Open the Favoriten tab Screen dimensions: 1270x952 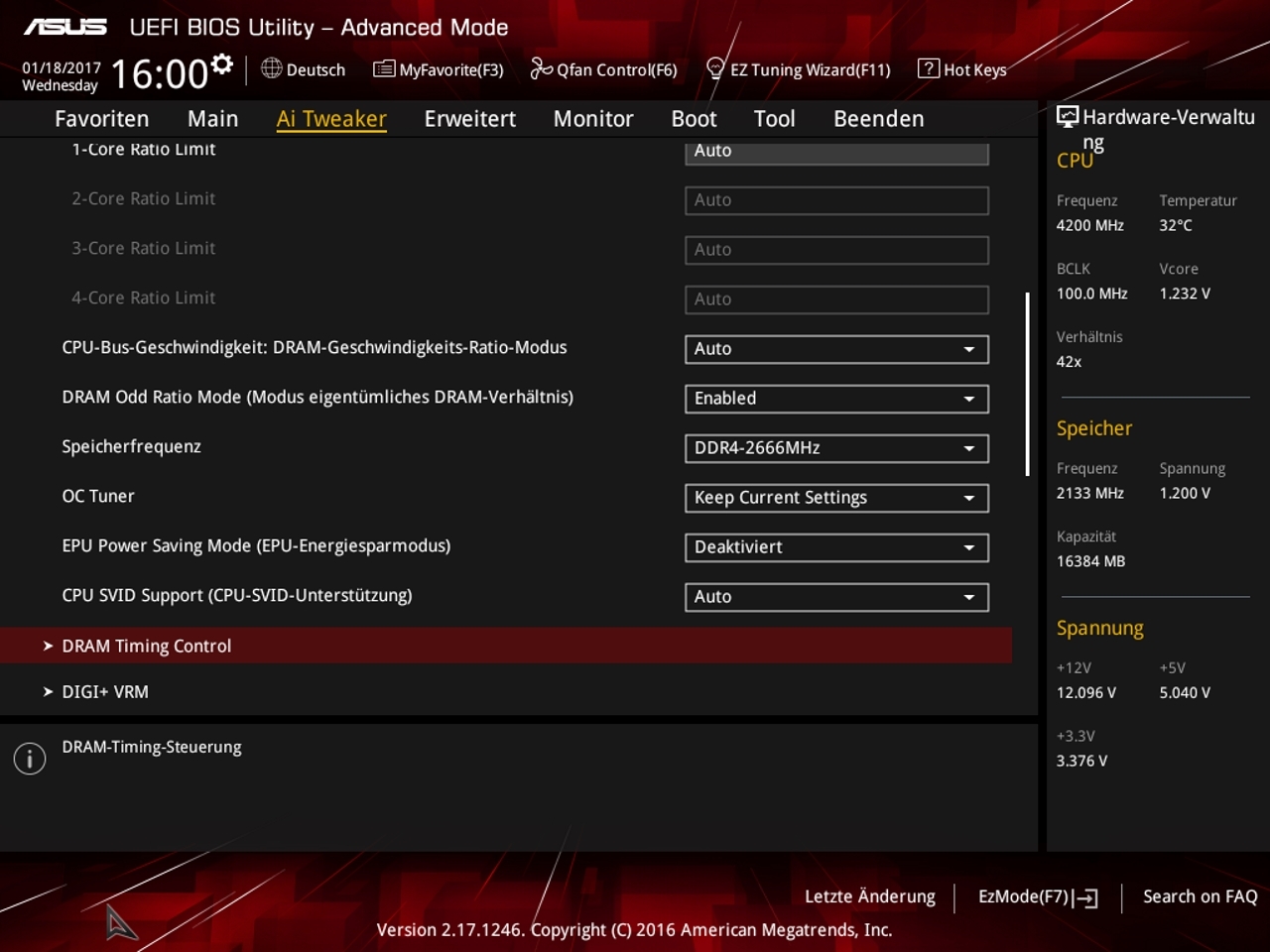[102, 119]
